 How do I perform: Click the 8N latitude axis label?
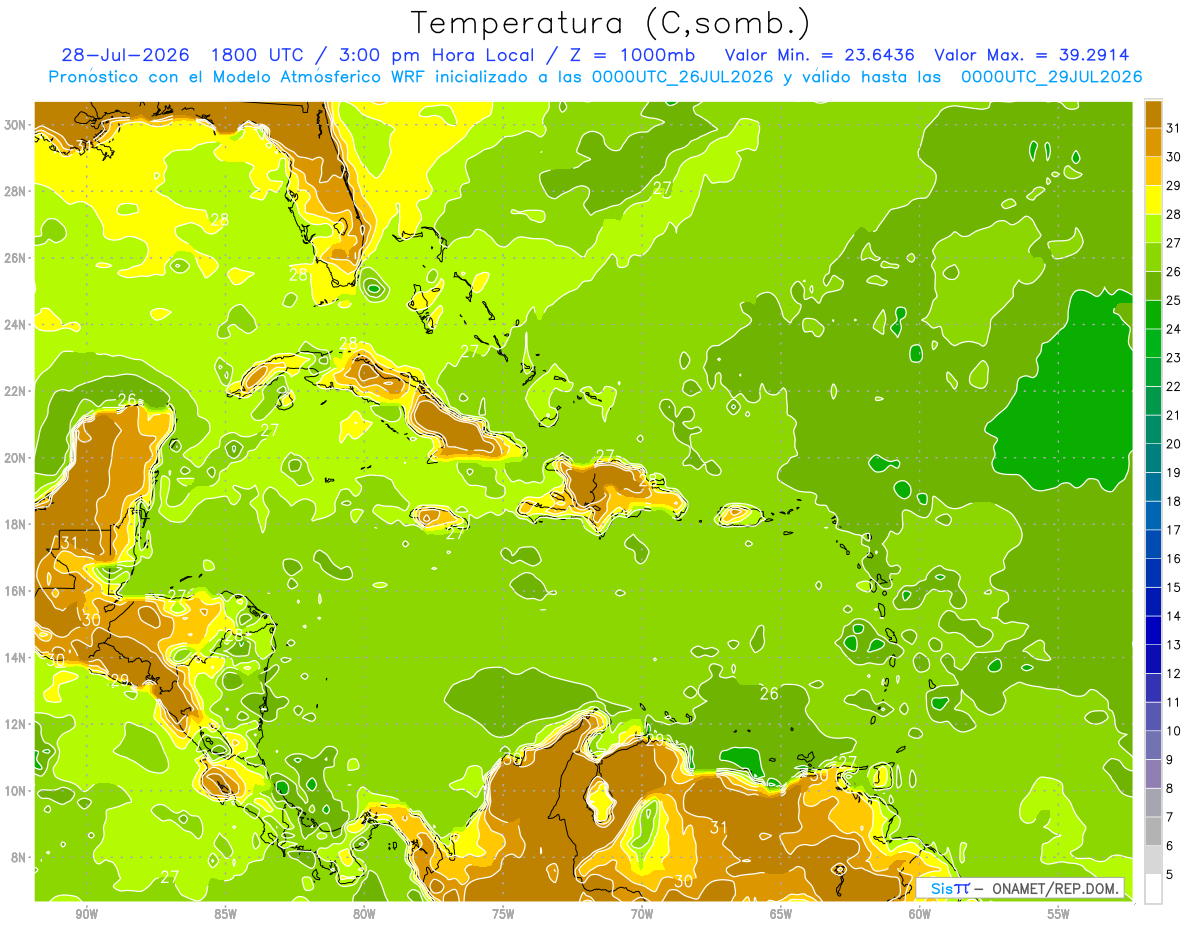19,857
